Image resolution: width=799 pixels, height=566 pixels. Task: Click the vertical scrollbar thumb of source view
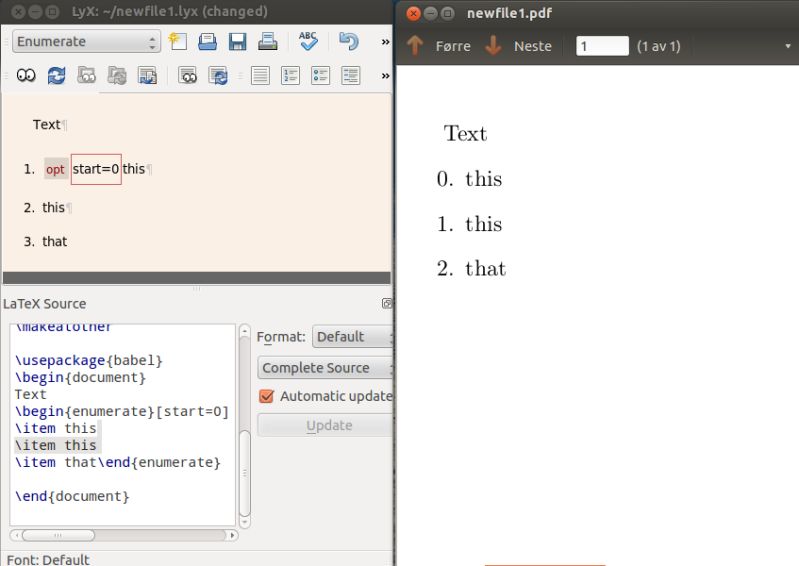(245, 473)
